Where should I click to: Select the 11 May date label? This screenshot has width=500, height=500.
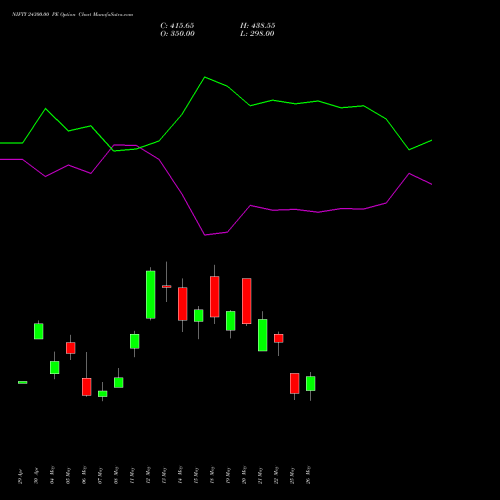tap(132, 475)
